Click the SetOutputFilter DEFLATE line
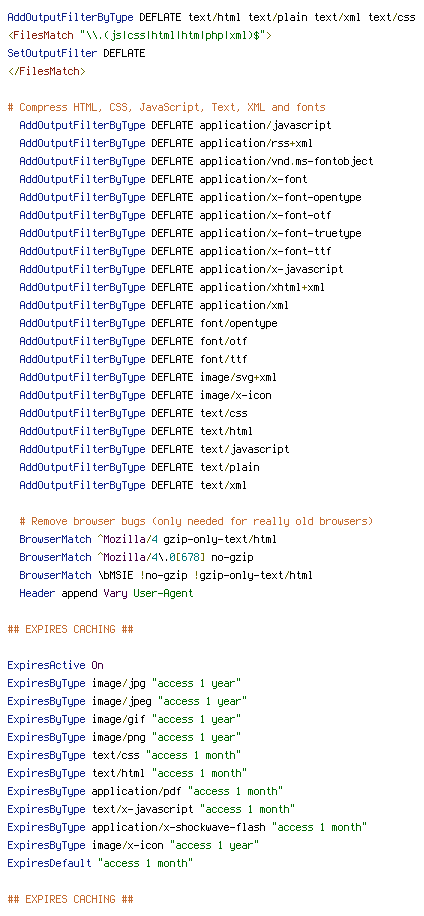 (x=76, y=53)
